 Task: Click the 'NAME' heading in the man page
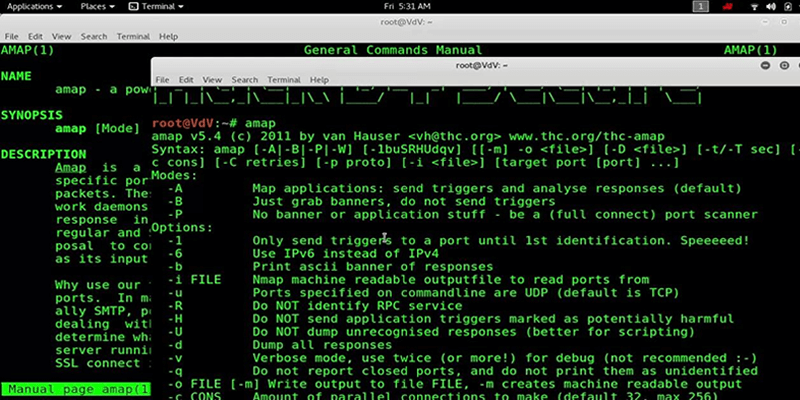(x=16, y=76)
